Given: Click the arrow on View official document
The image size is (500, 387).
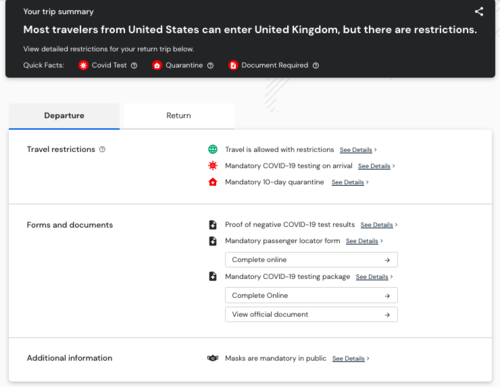Looking at the screenshot, I should 387,315.
